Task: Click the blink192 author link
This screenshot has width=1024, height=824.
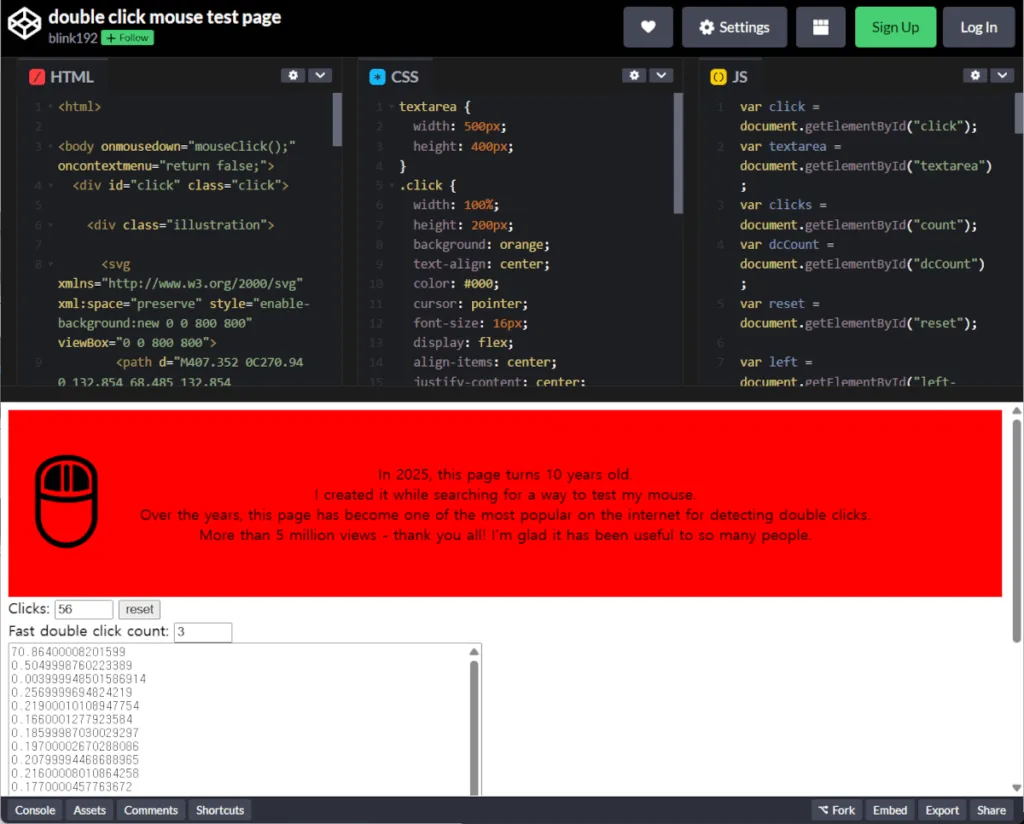Action: pos(72,38)
